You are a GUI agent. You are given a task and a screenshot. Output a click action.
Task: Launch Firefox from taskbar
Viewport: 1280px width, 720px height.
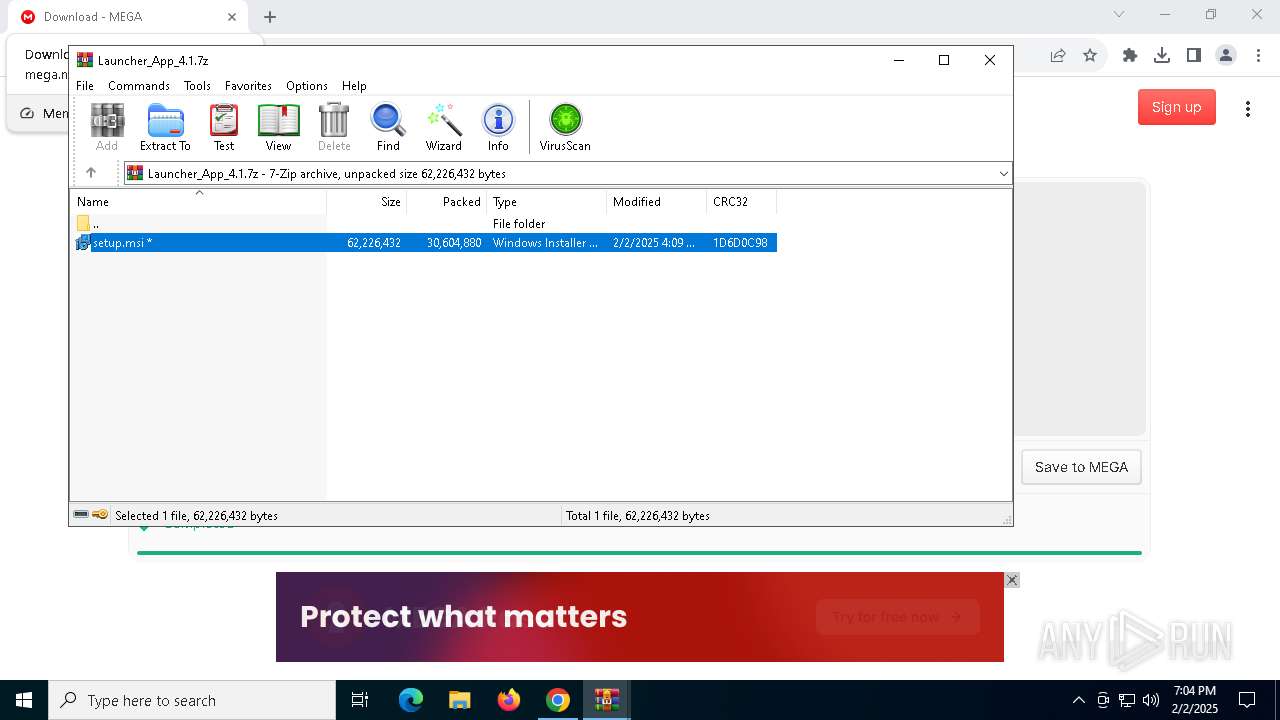(509, 700)
